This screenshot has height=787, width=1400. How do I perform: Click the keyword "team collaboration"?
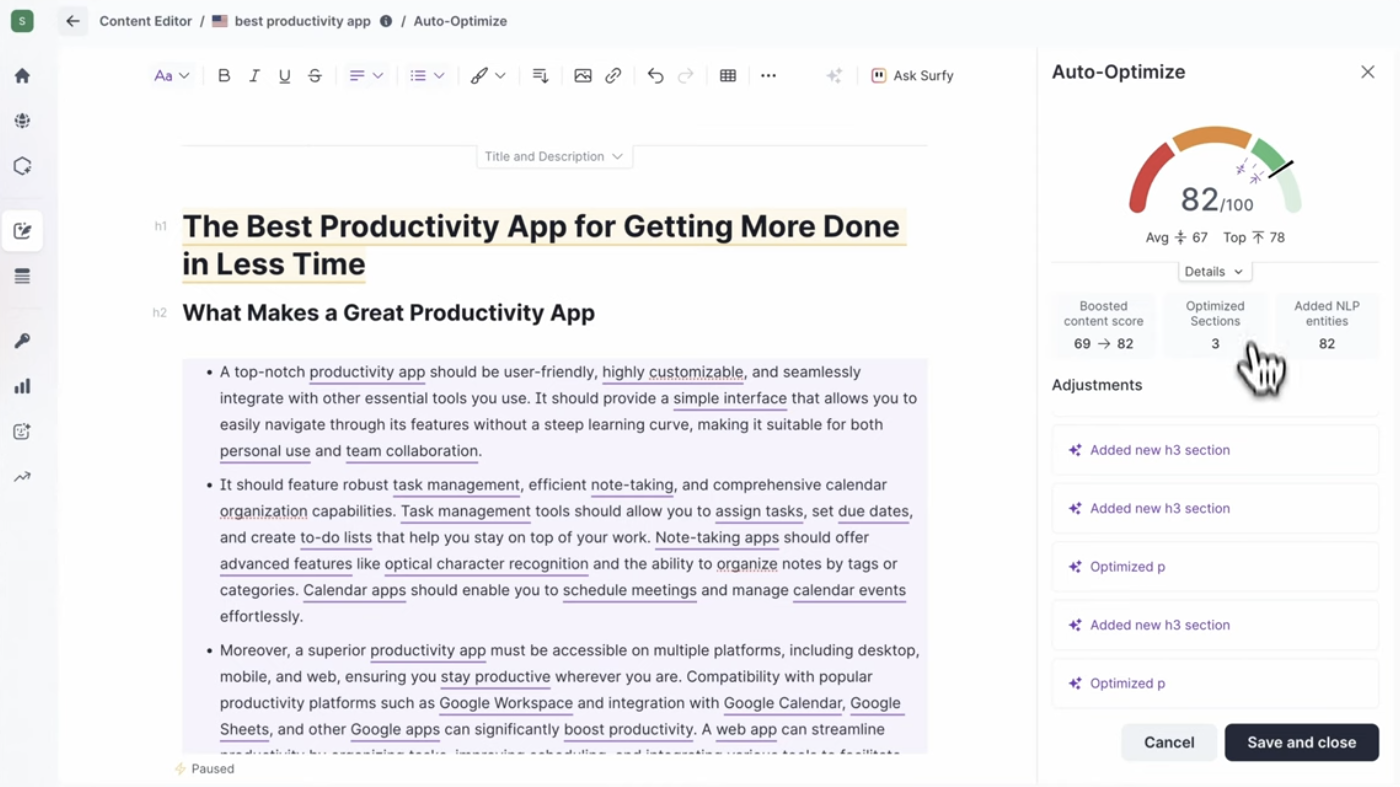[x=412, y=451]
